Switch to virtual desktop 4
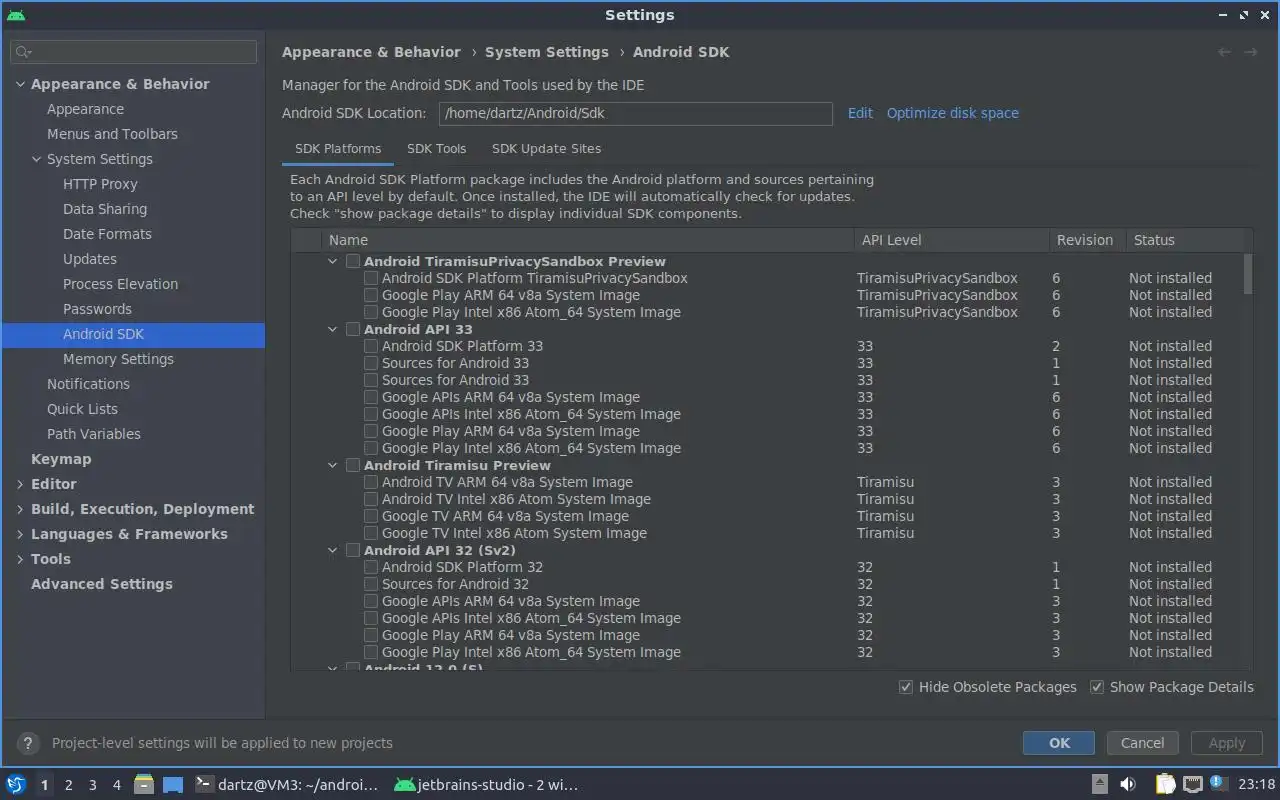Viewport: 1280px width, 800px height. tap(117, 785)
